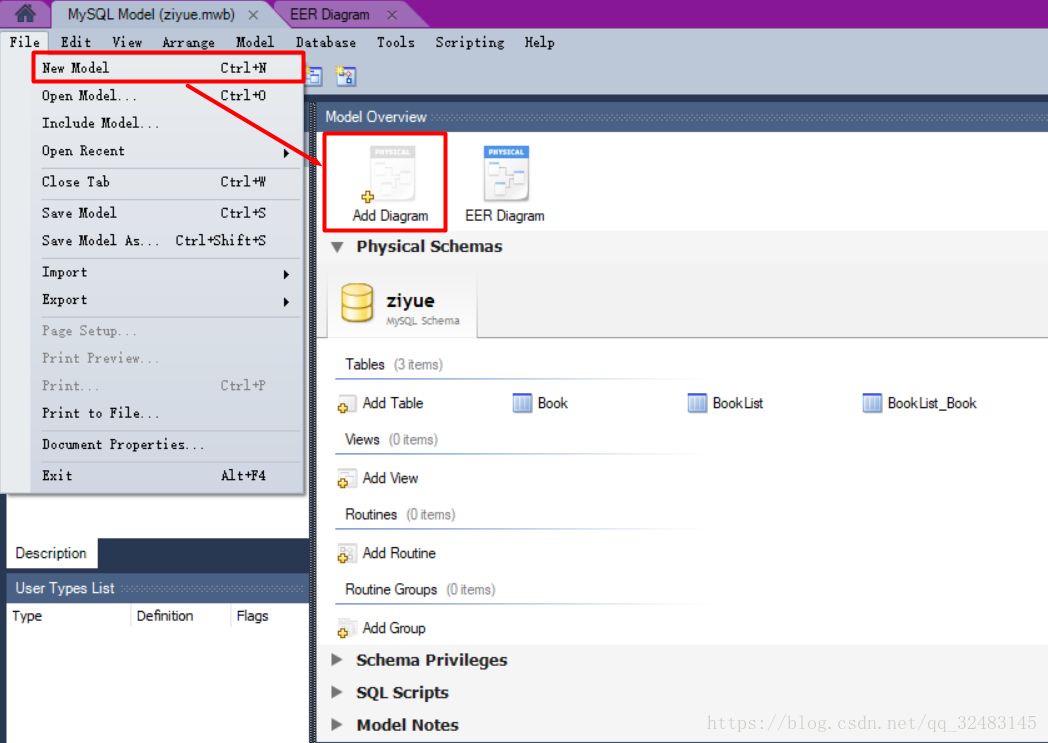Click the Views (0 items) heading
Image resolution: width=1048 pixels, height=743 pixels.
pos(391,440)
